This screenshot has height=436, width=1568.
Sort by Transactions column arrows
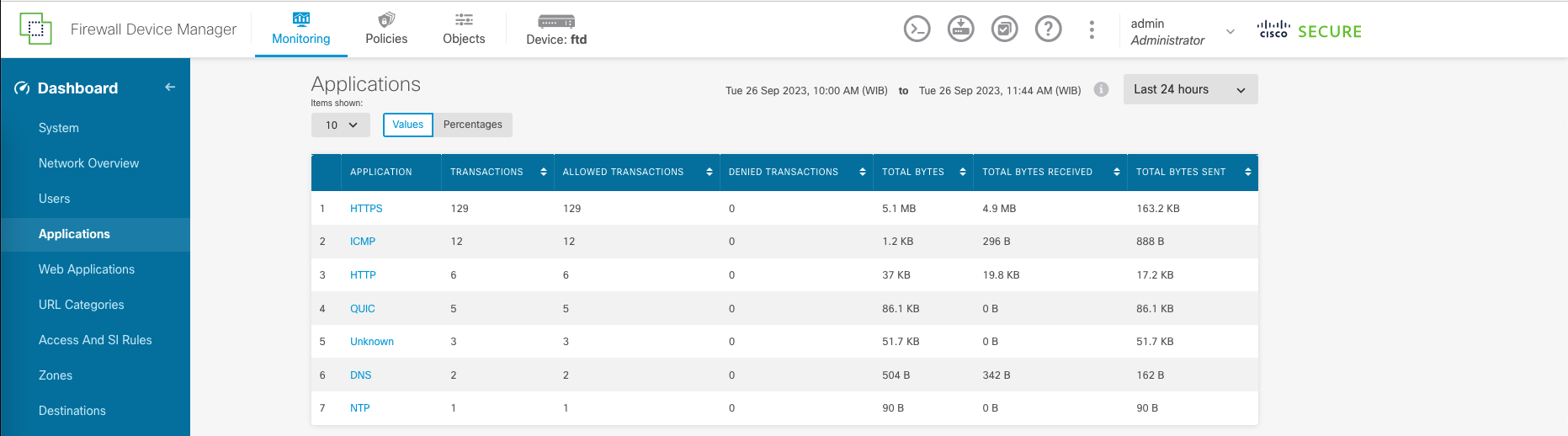(544, 172)
